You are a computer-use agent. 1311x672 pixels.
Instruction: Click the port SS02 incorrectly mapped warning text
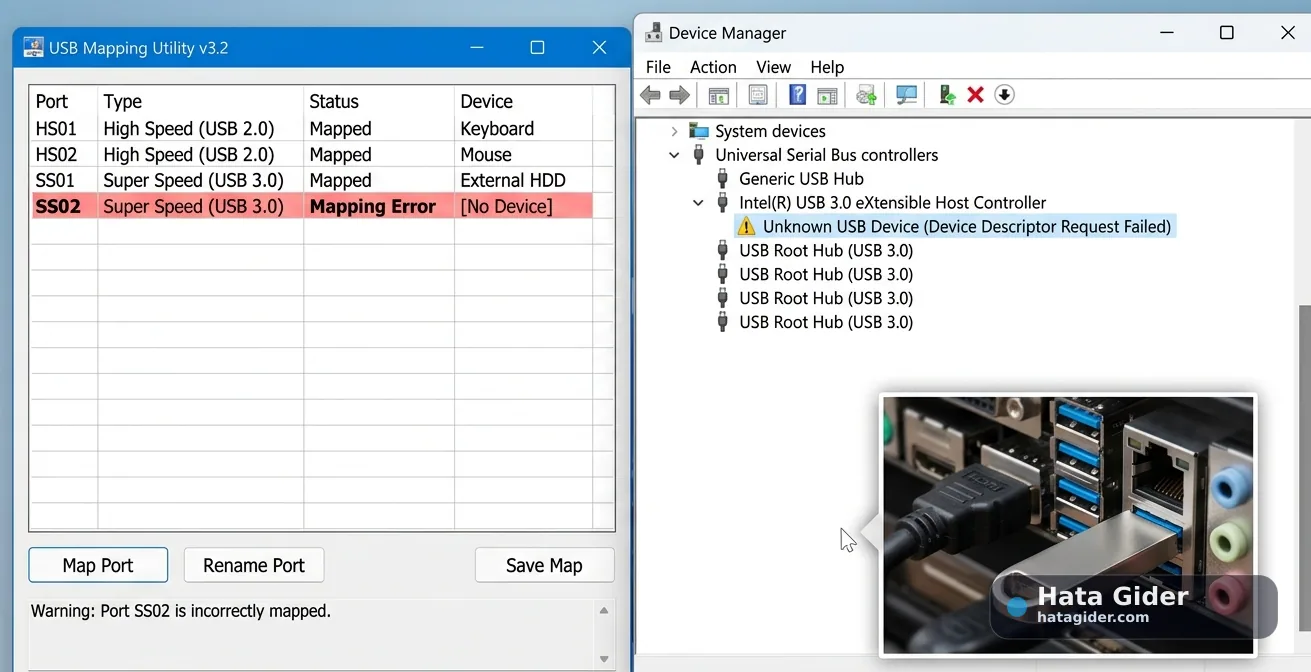pos(180,611)
